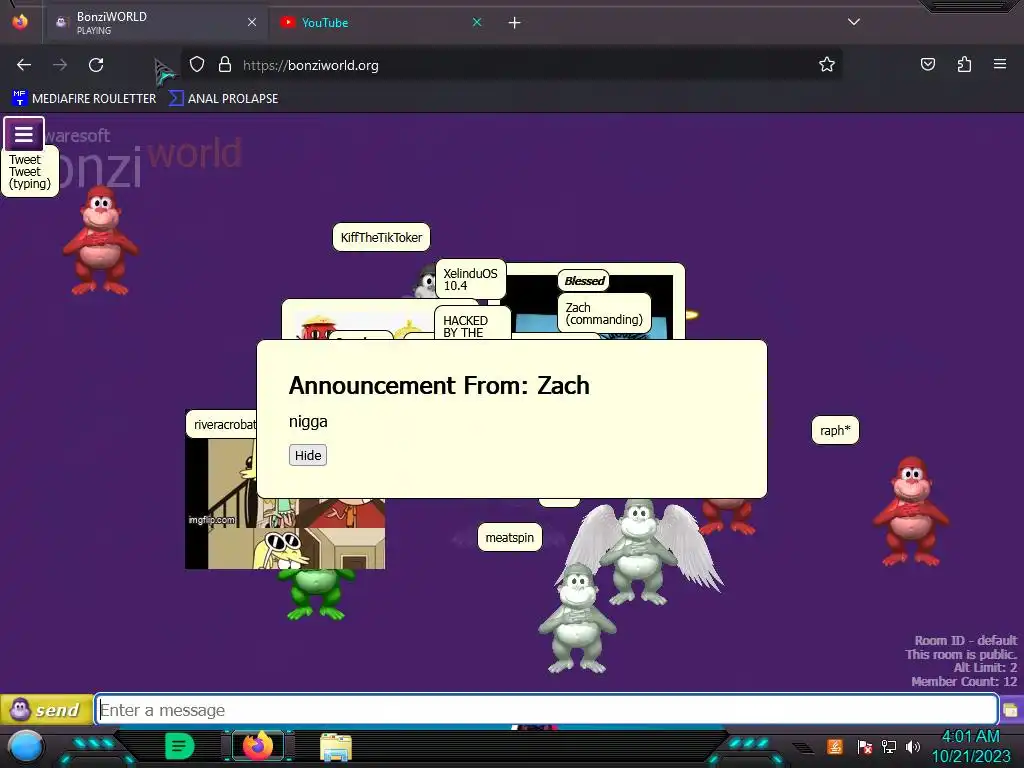Select the KiffTheTikToker name tag
1024x768 pixels.
coord(381,237)
